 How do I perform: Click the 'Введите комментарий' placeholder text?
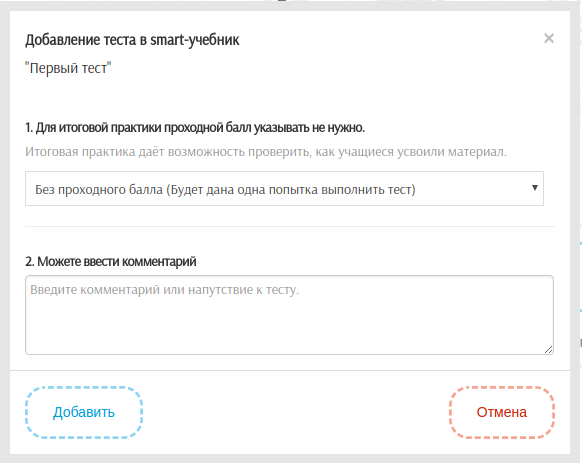click(x=164, y=290)
